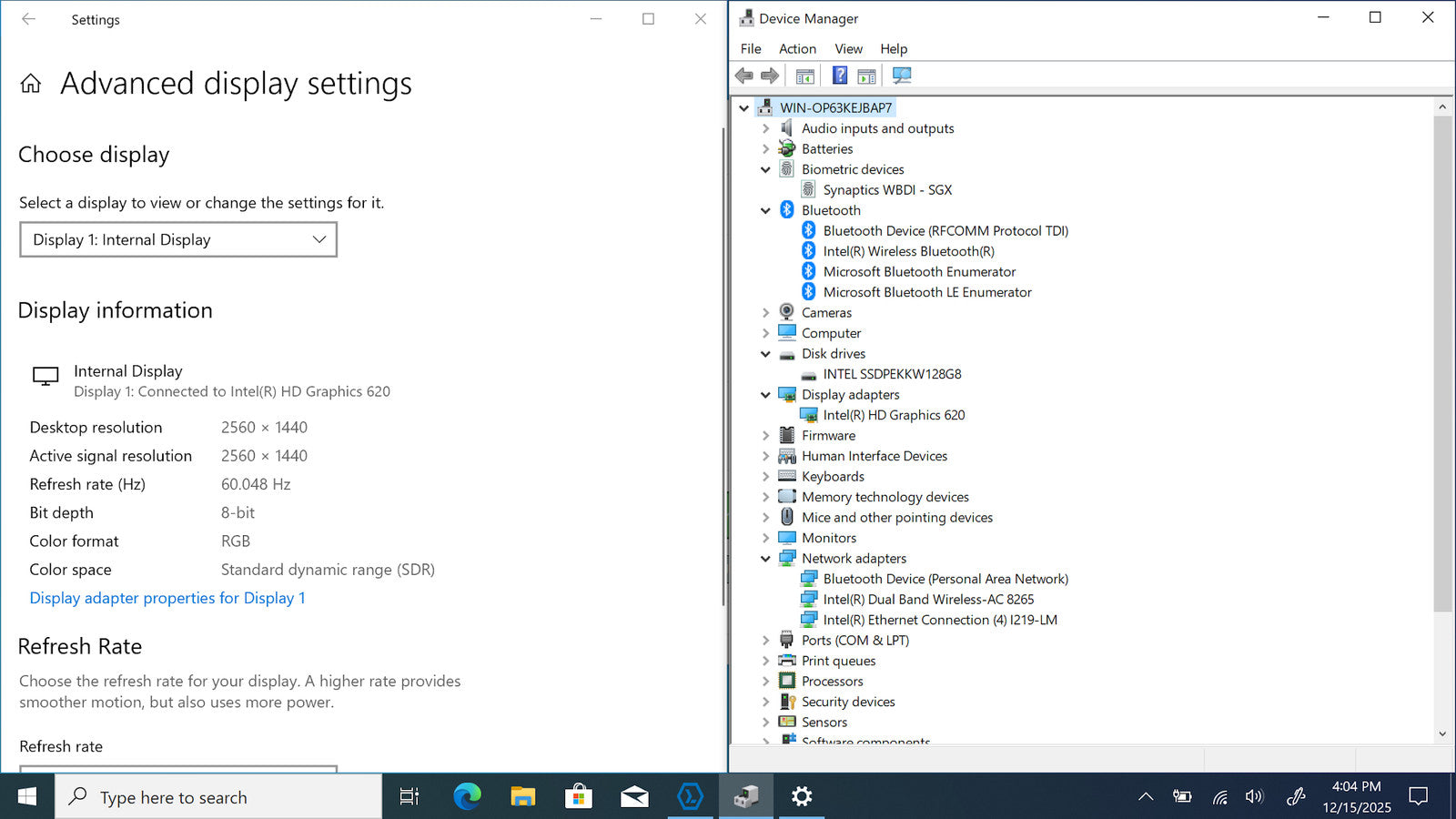Open Microsoft Edge from the taskbar
This screenshot has width=1456, height=819.
[x=467, y=797]
